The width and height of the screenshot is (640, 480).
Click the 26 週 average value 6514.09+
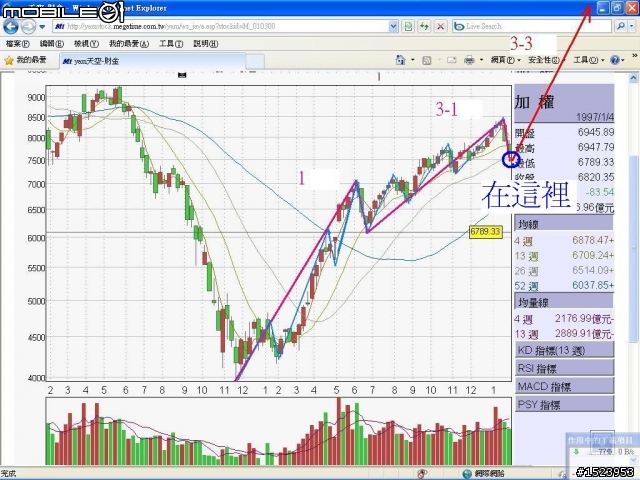point(593,271)
